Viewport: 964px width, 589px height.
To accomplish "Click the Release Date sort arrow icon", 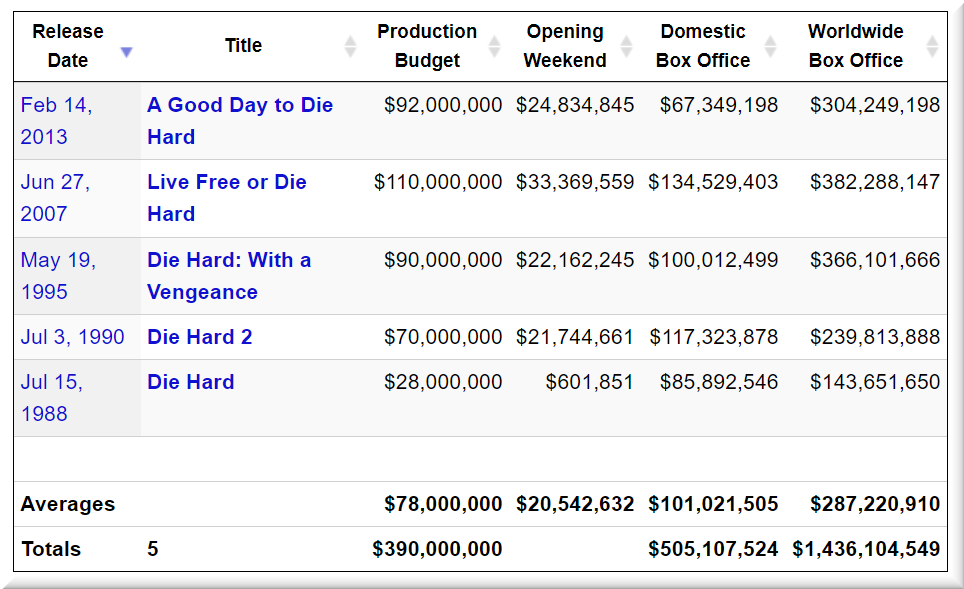I will (x=126, y=51).
